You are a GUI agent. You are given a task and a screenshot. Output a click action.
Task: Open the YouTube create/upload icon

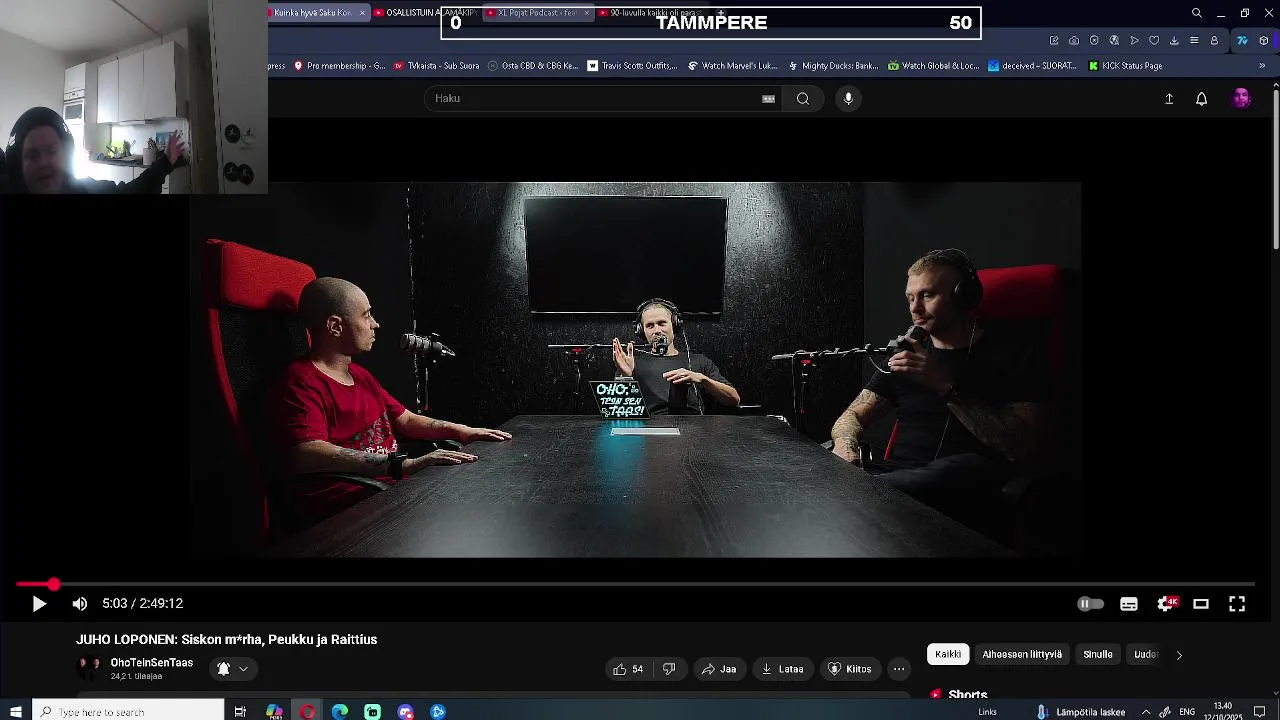click(x=1169, y=98)
